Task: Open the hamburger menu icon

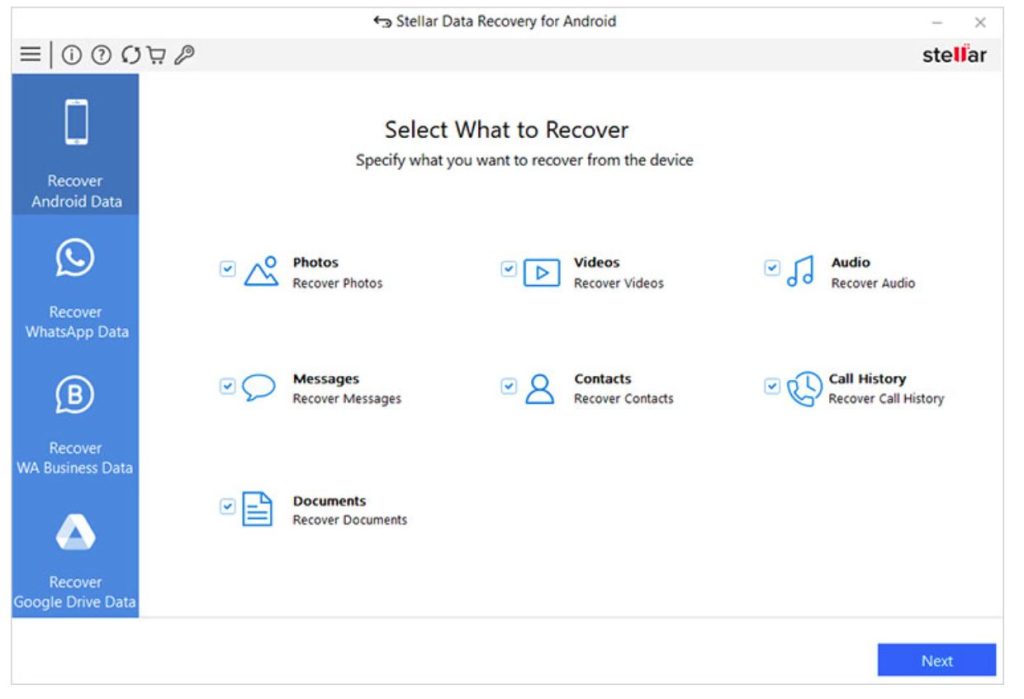Action: 30,55
